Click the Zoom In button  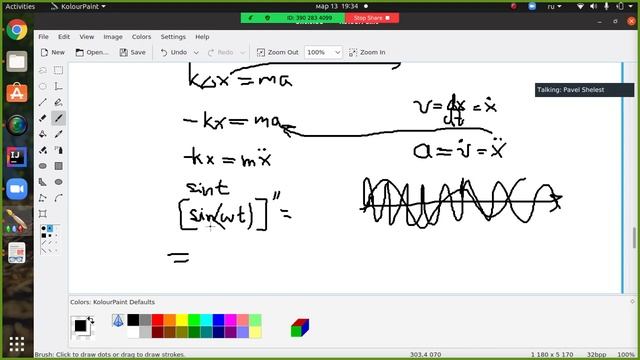pos(367,52)
